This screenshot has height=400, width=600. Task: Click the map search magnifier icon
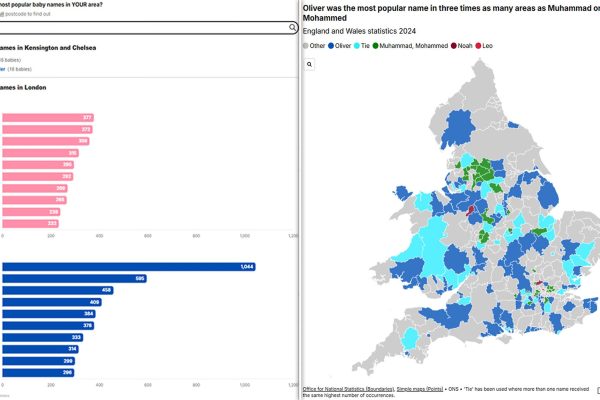(x=311, y=64)
